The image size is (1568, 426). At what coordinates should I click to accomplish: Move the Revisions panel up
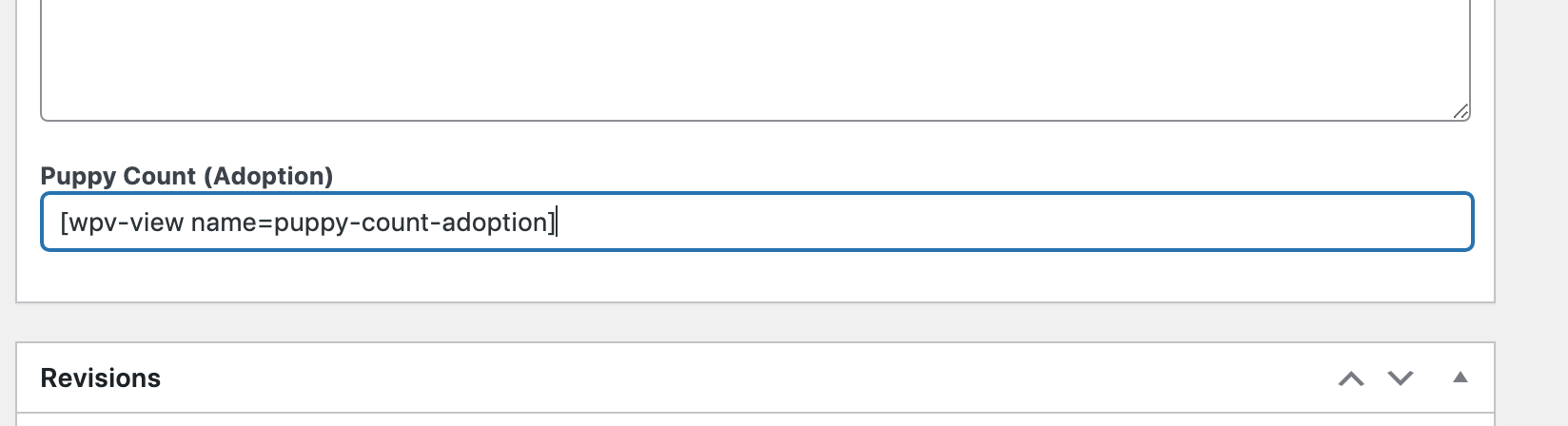pyautogui.click(x=1351, y=378)
